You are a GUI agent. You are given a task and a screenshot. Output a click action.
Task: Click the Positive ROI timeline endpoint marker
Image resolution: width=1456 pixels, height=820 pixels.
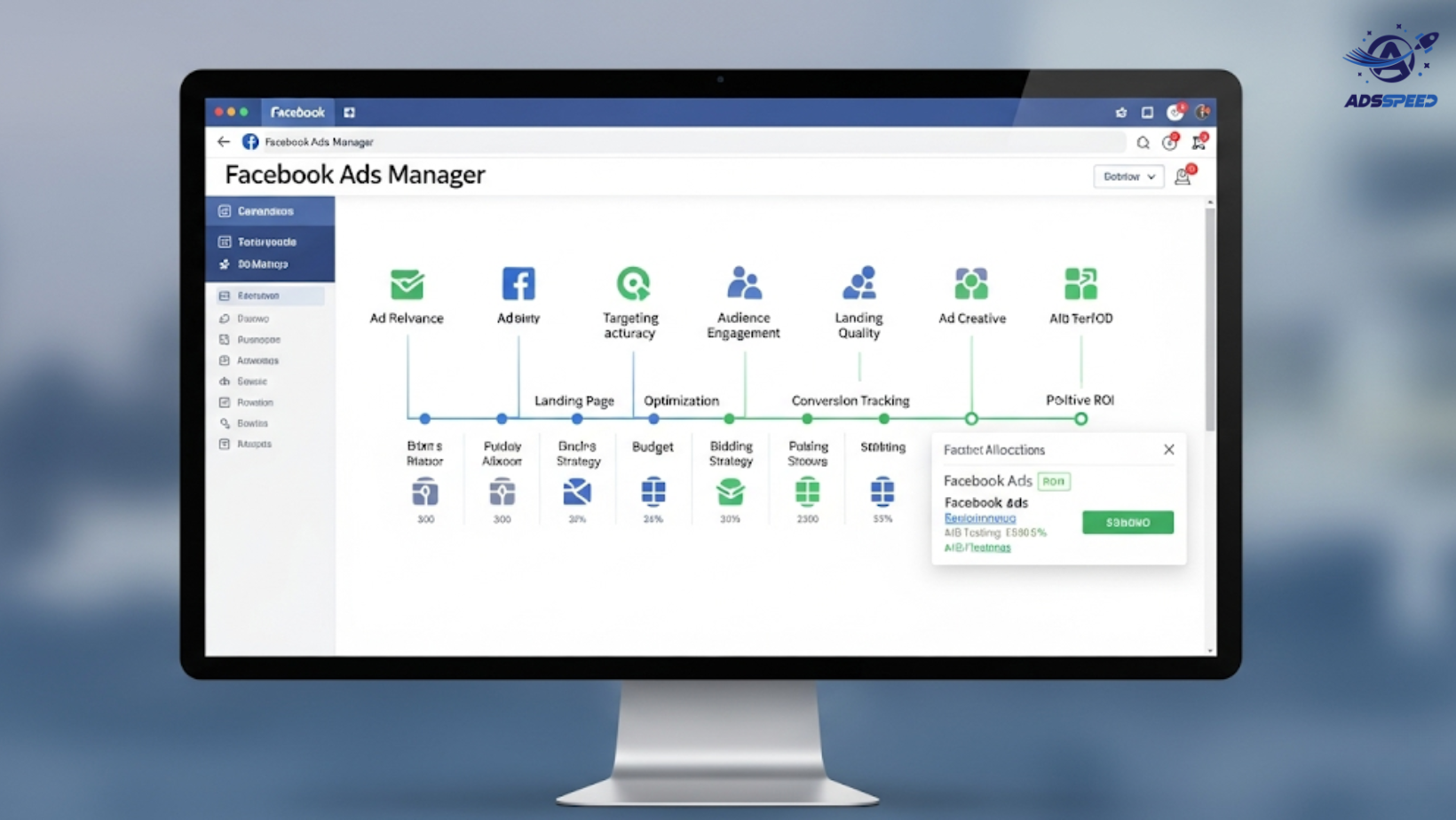(x=1080, y=419)
